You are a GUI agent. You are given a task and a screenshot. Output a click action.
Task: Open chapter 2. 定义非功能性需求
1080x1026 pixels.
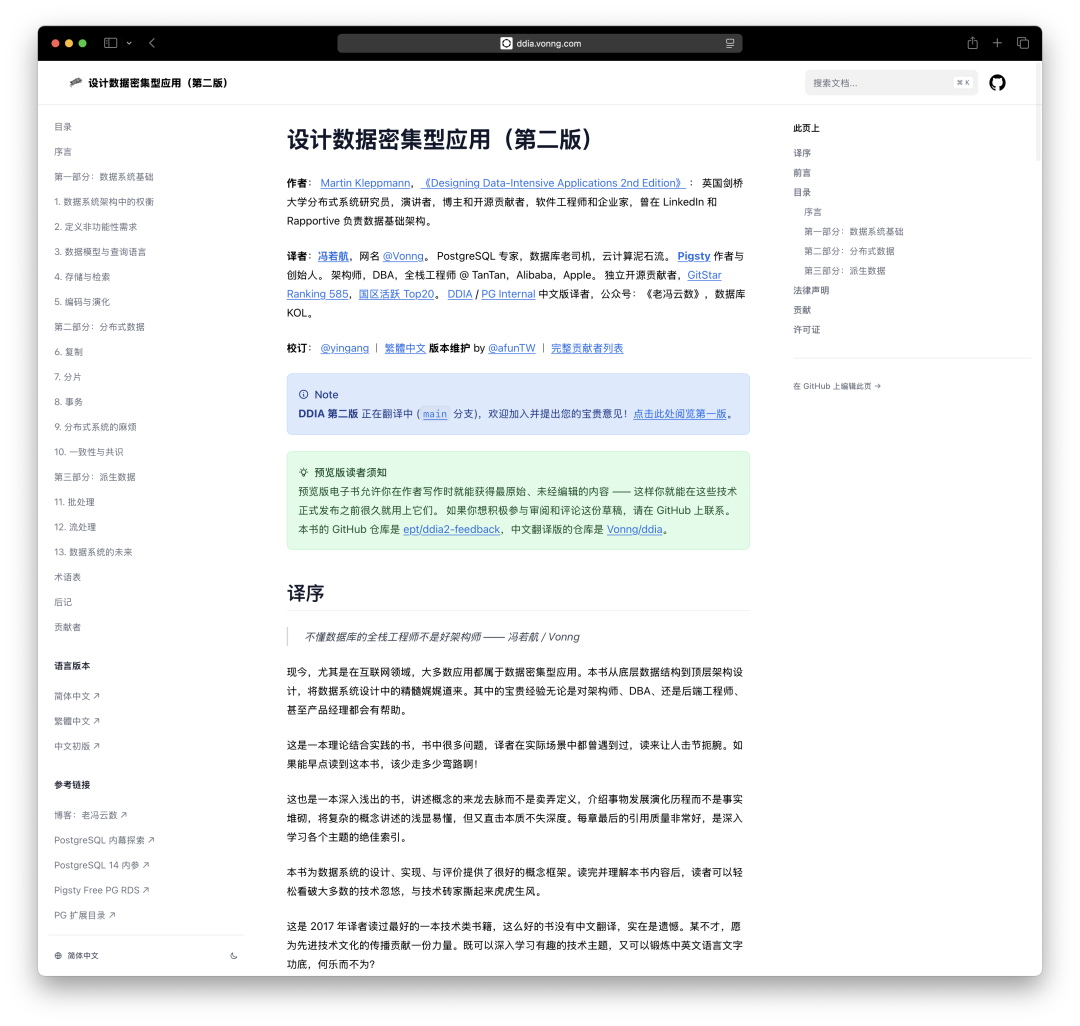click(x=95, y=227)
